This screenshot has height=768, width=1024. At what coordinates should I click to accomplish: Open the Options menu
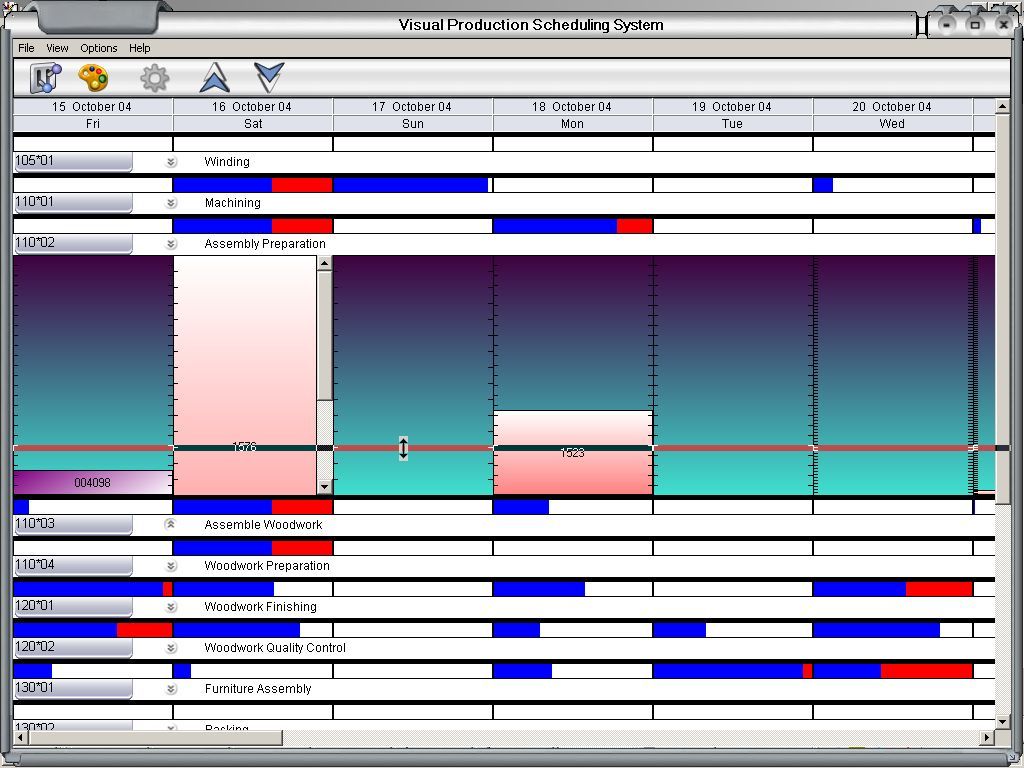pos(99,48)
